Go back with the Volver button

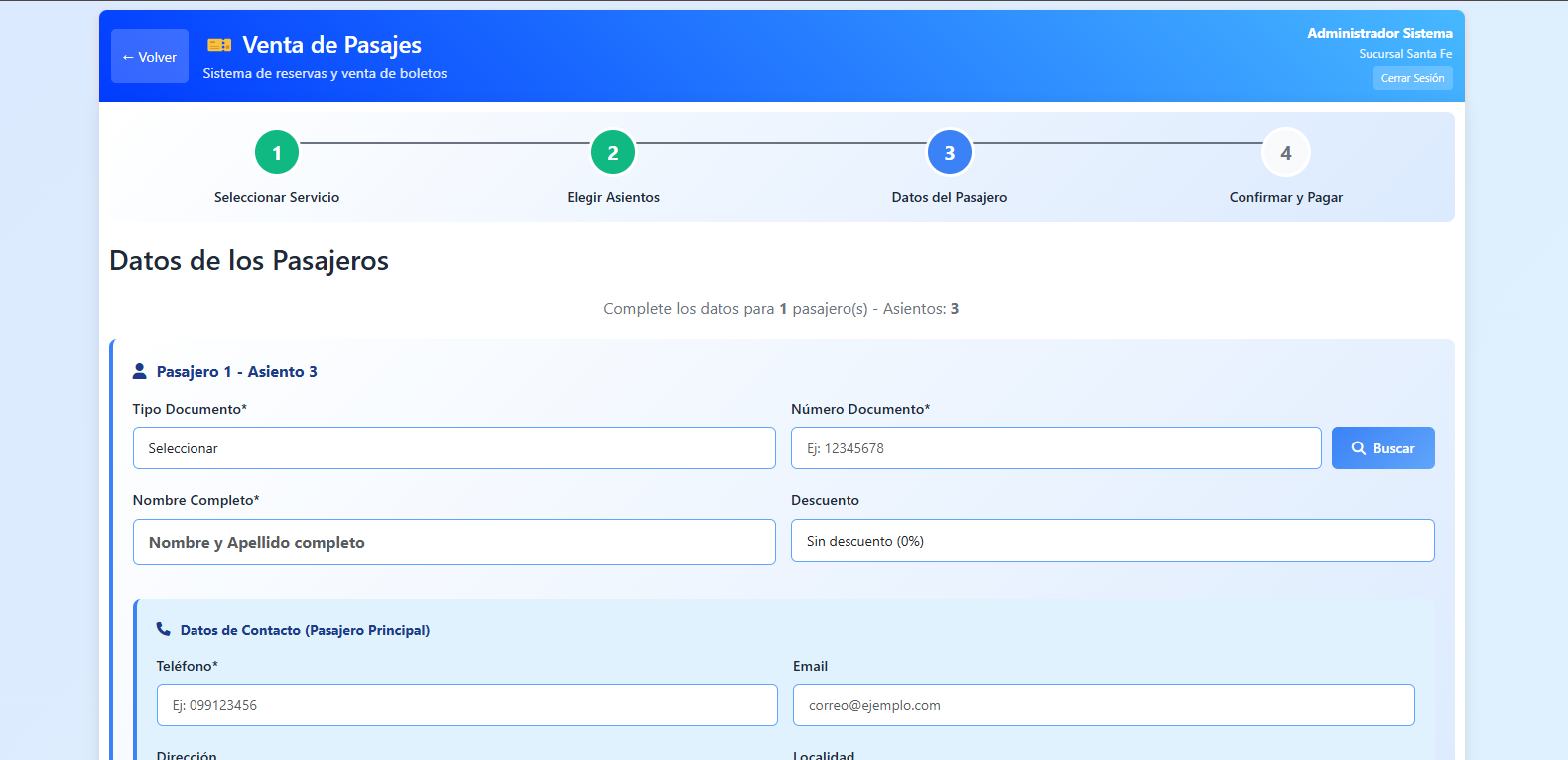(150, 57)
